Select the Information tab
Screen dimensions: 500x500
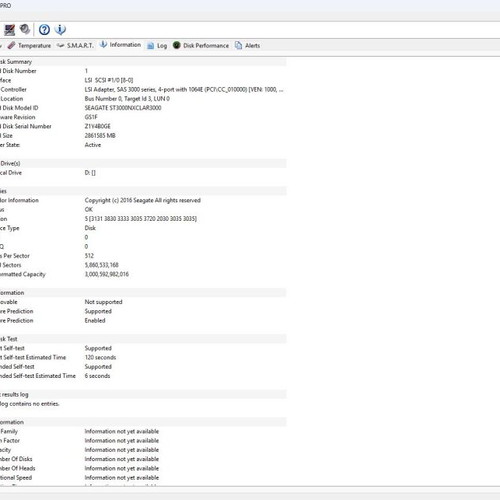point(120,45)
